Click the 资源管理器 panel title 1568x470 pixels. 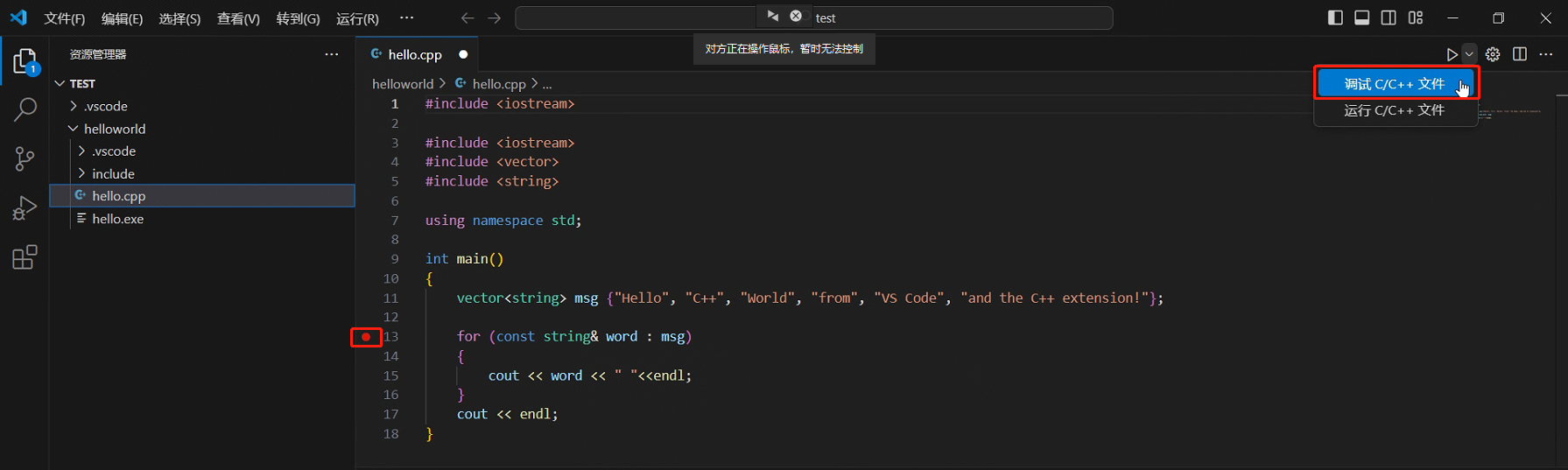click(98, 54)
